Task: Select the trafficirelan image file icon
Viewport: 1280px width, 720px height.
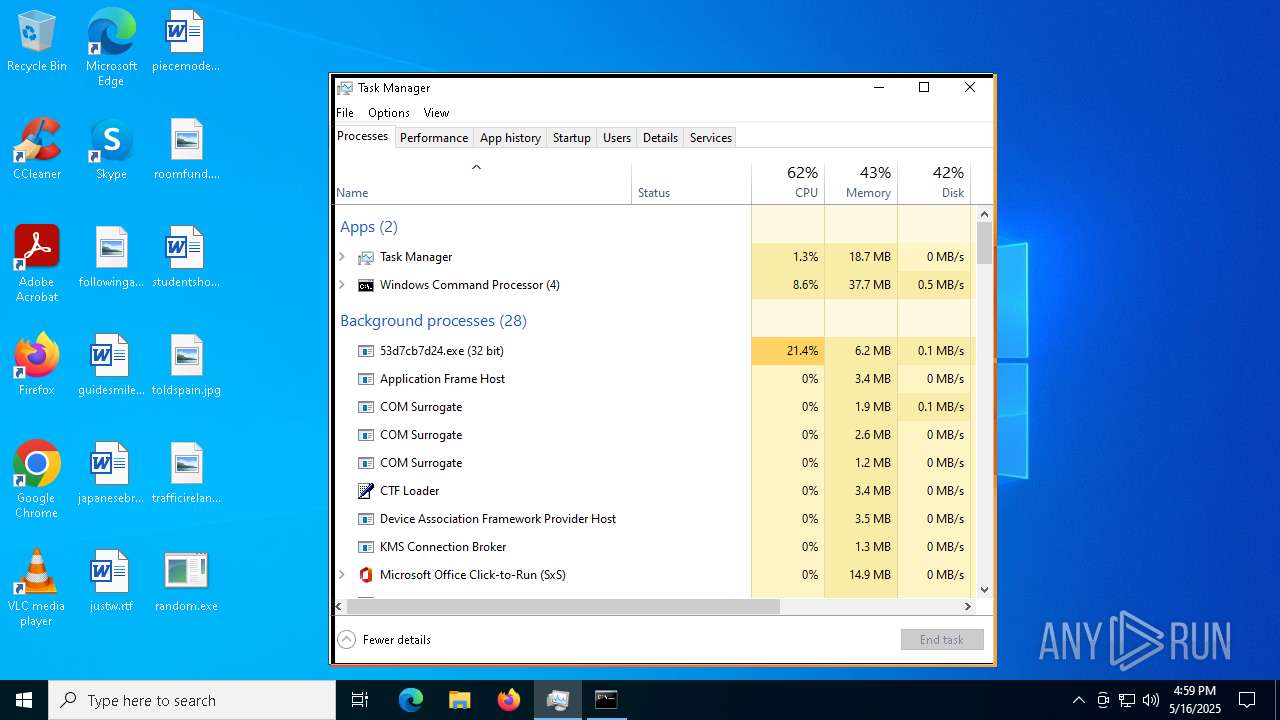Action: [x=186, y=474]
